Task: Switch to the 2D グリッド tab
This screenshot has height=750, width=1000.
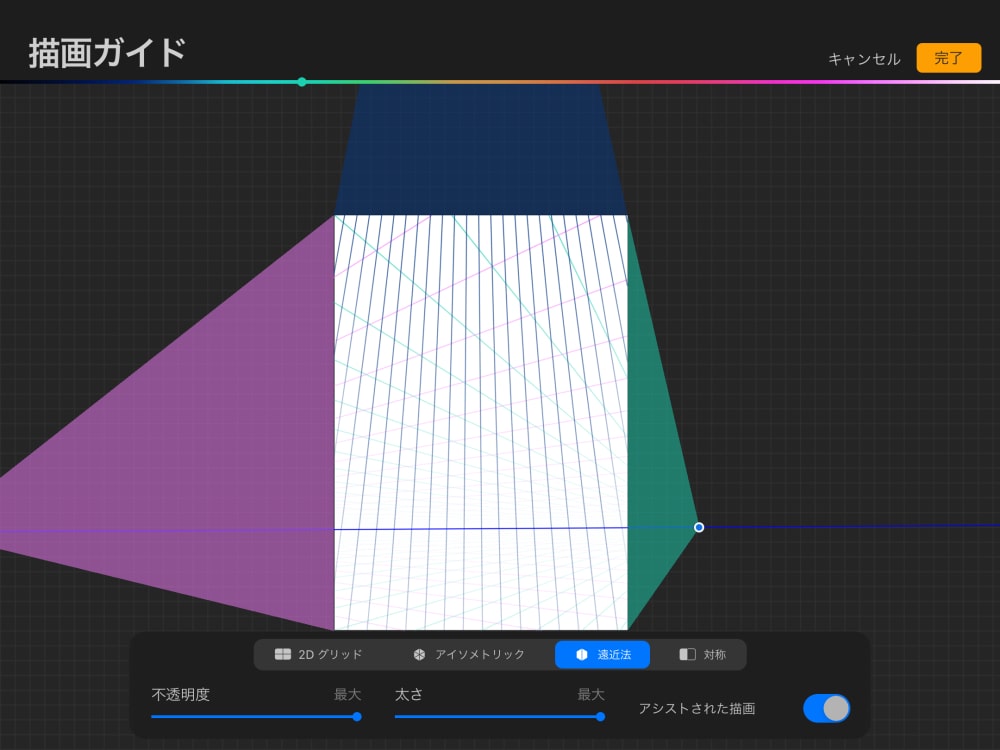Action: [x=318, y=654]
